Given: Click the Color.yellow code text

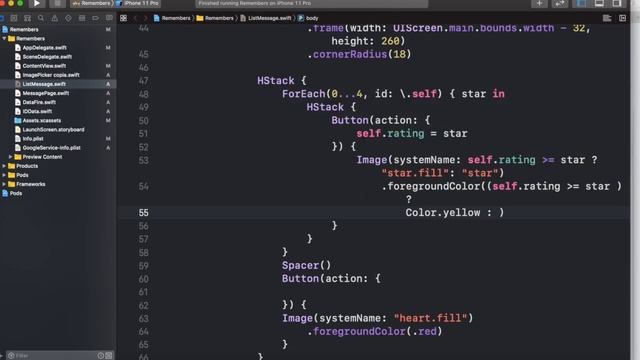Looking at the screenshot, I should [443, 213].
